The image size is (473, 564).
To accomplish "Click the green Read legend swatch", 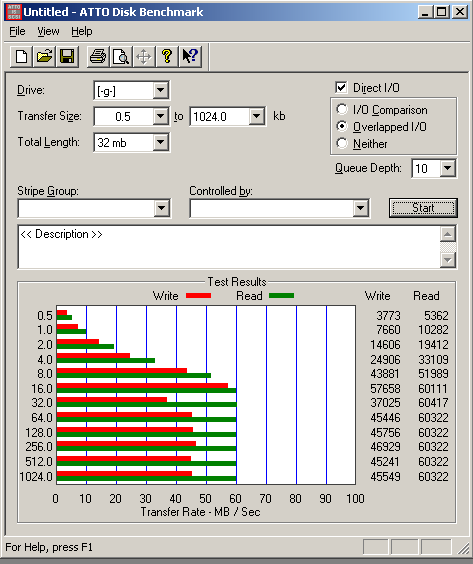I will pos(281,296).
